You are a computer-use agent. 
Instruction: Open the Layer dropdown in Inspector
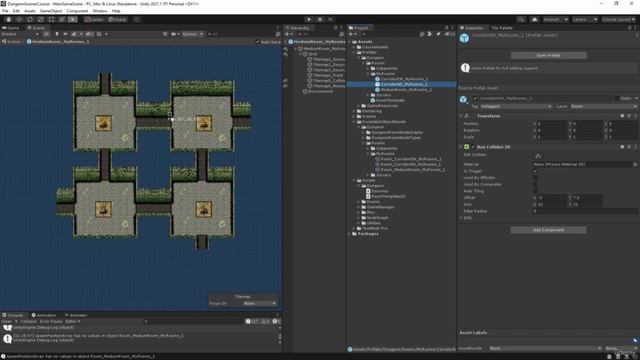pos(603,107)
